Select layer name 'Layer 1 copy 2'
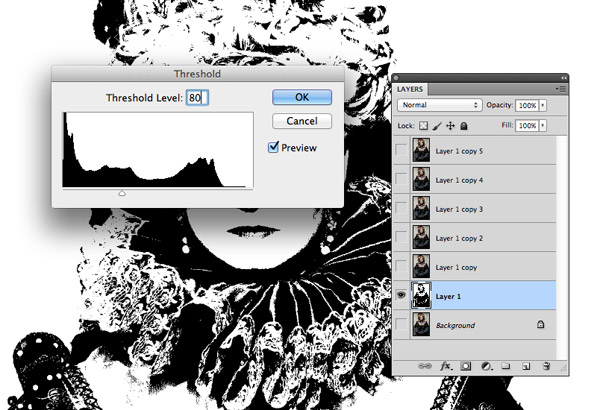Viewport: 600px width, 410px height. click(x=459, y=238)
